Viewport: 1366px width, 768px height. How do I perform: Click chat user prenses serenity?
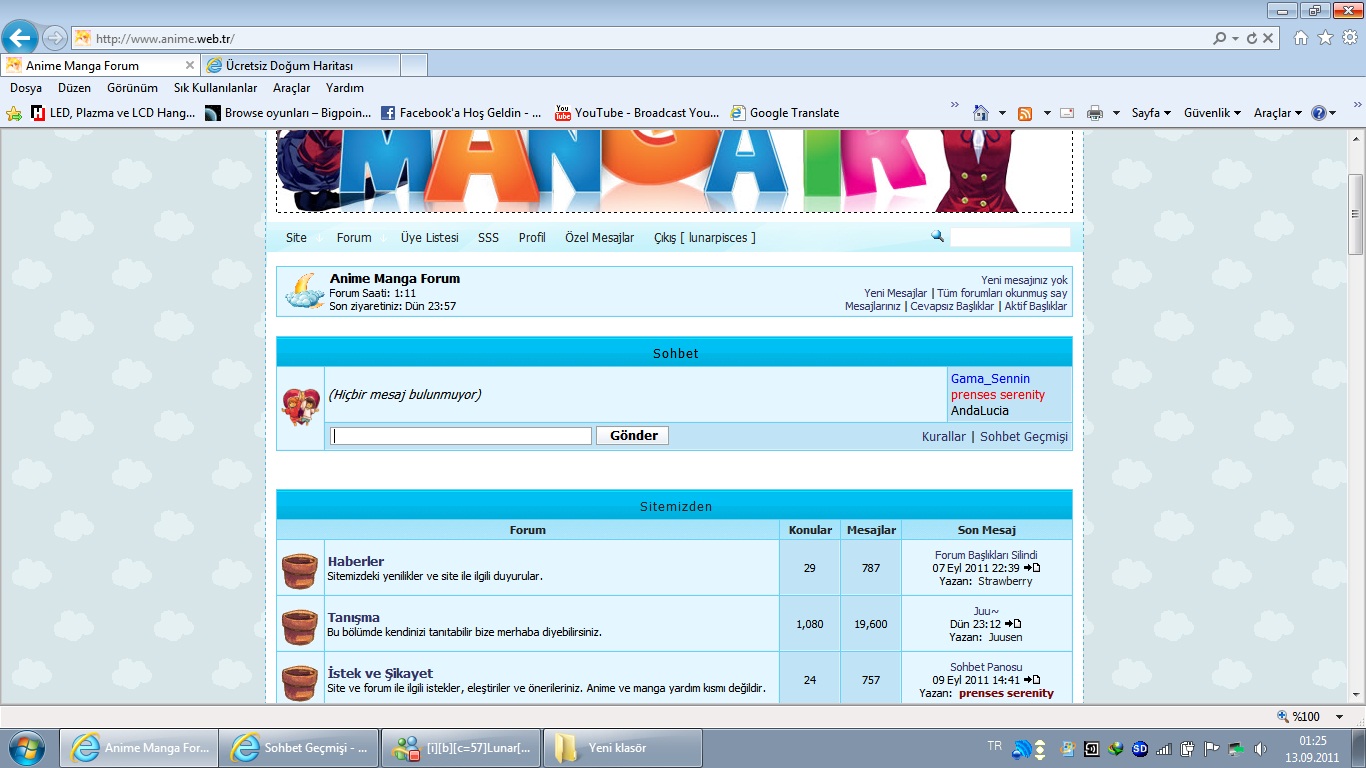pos(998,395)
